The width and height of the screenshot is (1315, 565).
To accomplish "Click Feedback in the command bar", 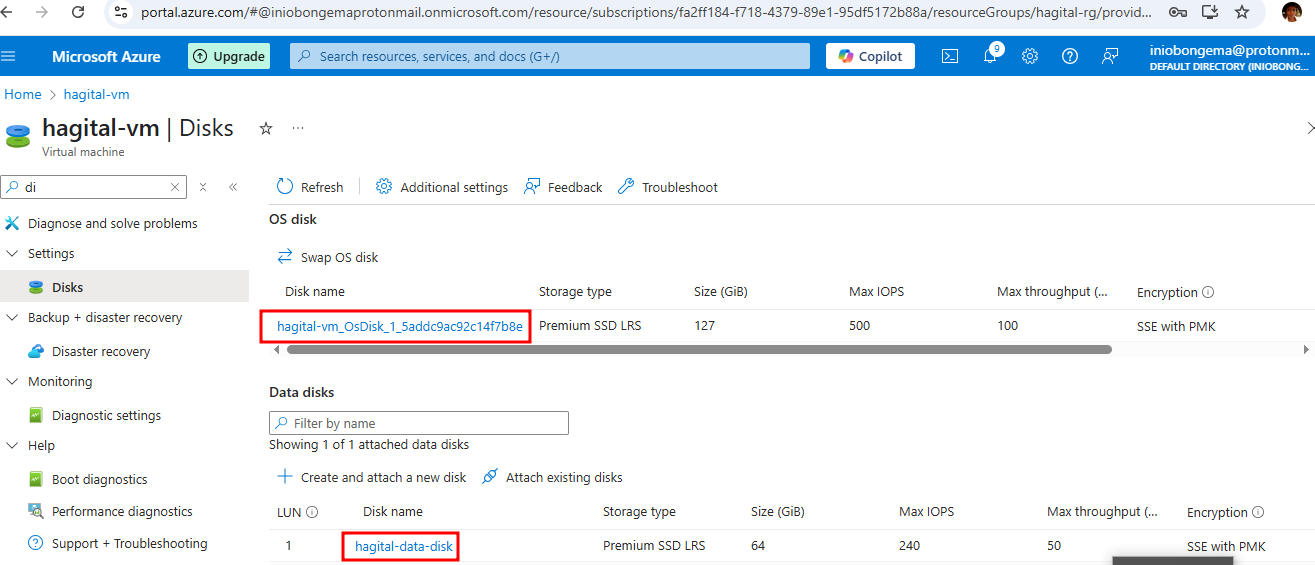I will [x=563, y=187].
